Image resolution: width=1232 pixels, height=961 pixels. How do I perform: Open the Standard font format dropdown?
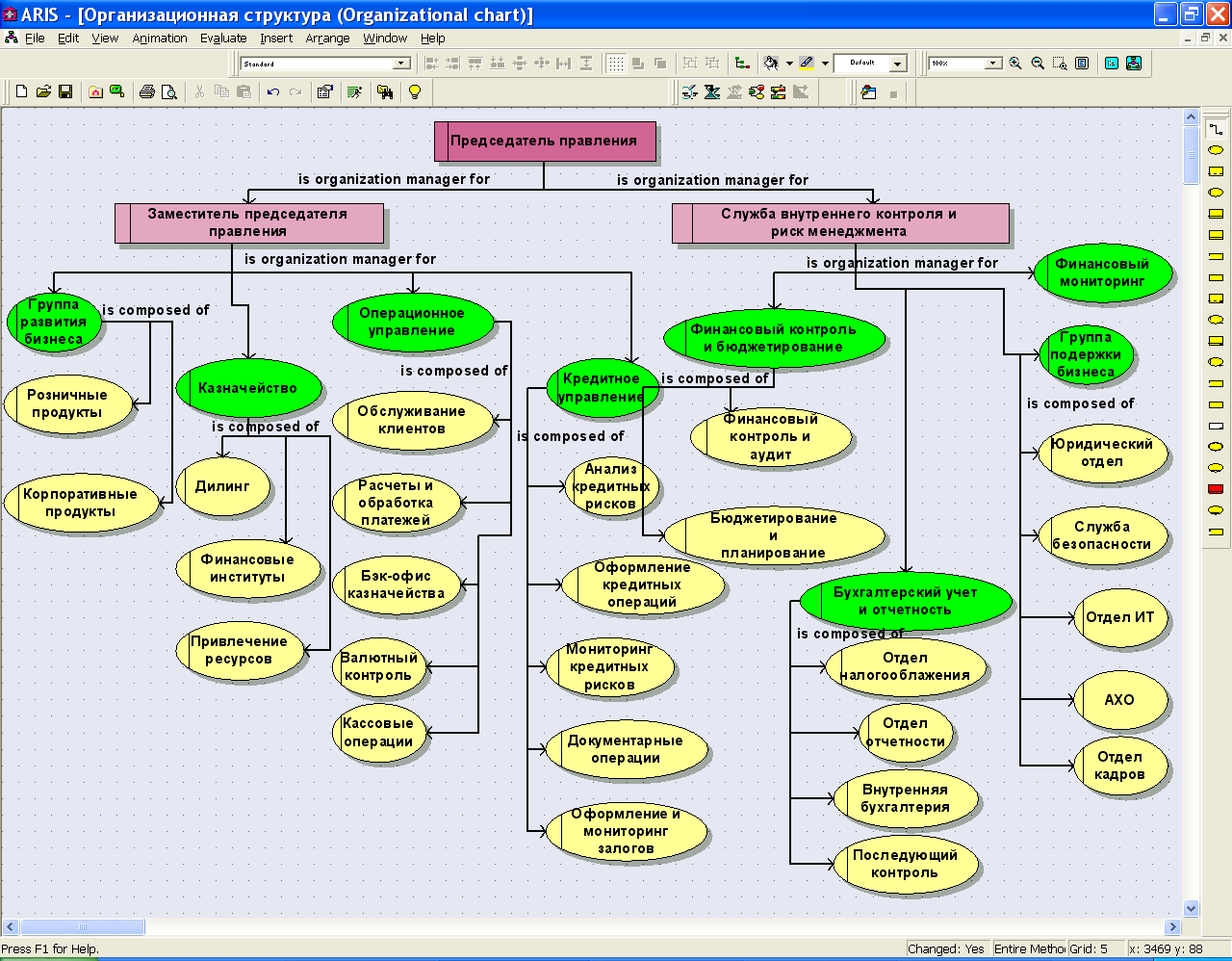click(401, 64)
